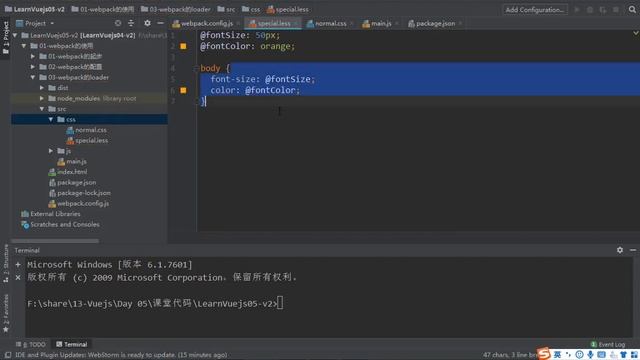Open the Event Log

click(608, 344)
